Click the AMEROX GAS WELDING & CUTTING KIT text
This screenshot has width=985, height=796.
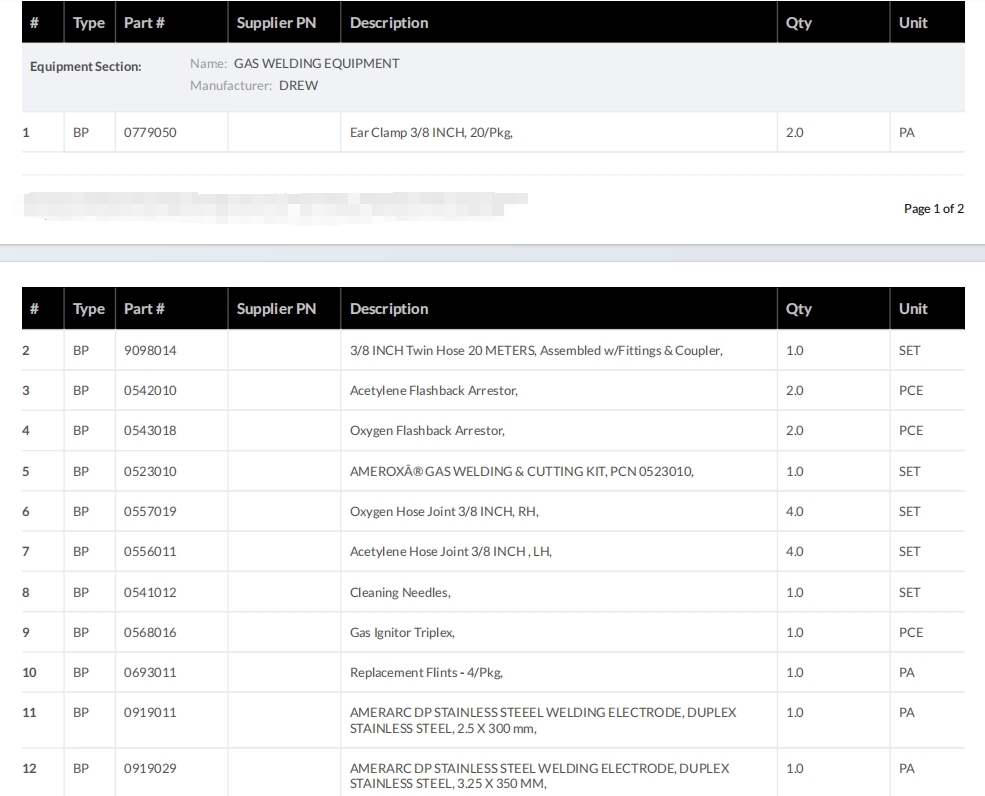tap(521, 472)
